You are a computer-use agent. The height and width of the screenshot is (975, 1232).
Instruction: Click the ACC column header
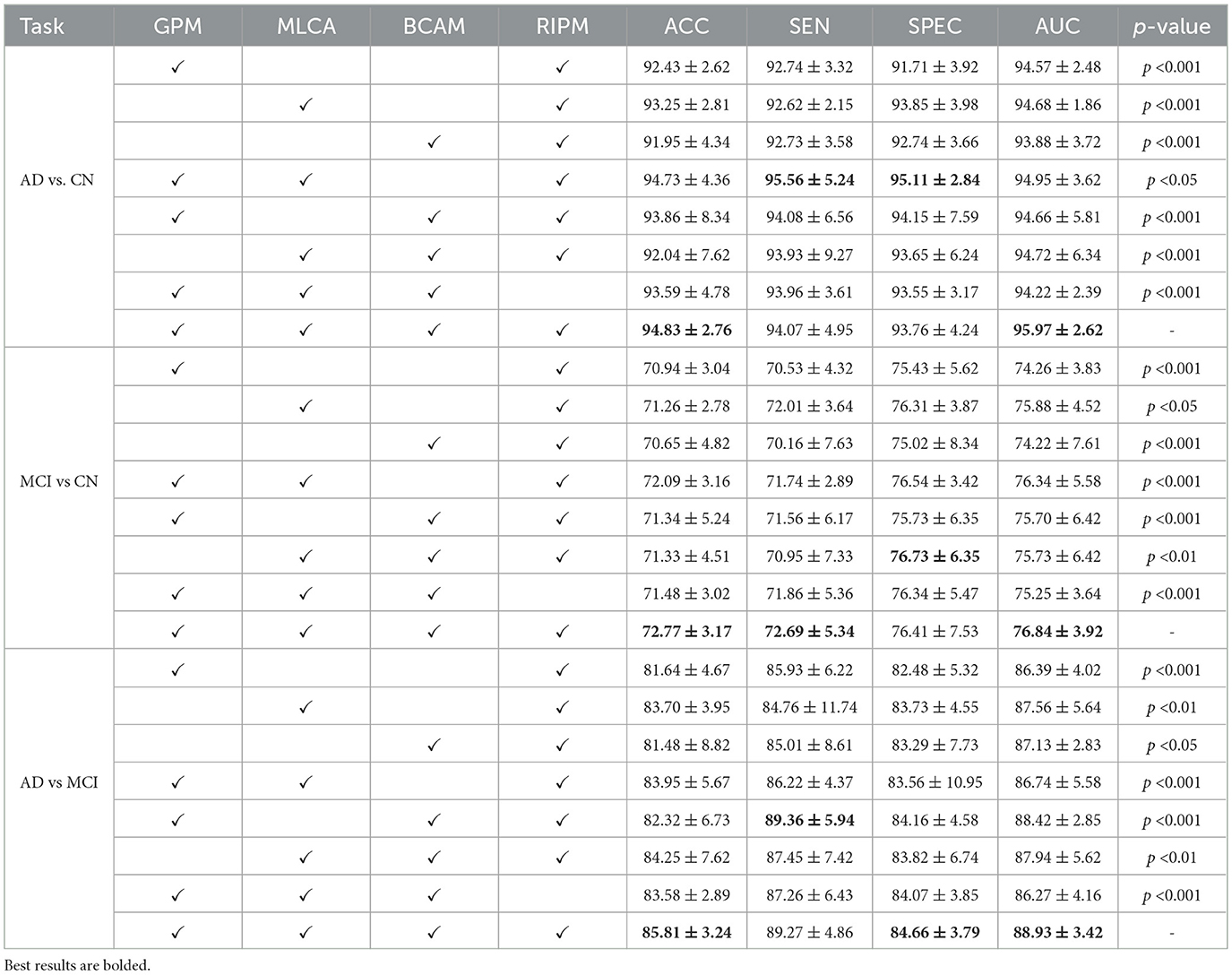[x=686, y=27]
